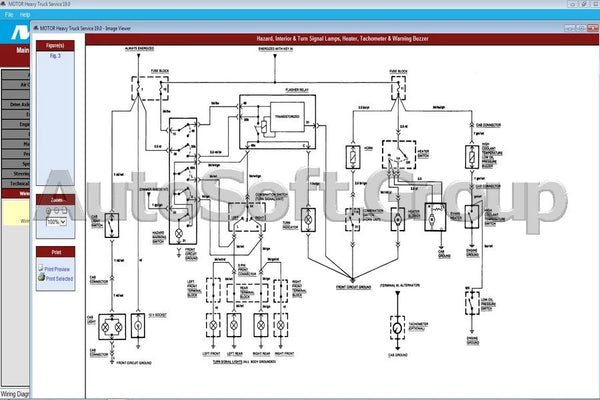Open the File menu

coord(9,16)
